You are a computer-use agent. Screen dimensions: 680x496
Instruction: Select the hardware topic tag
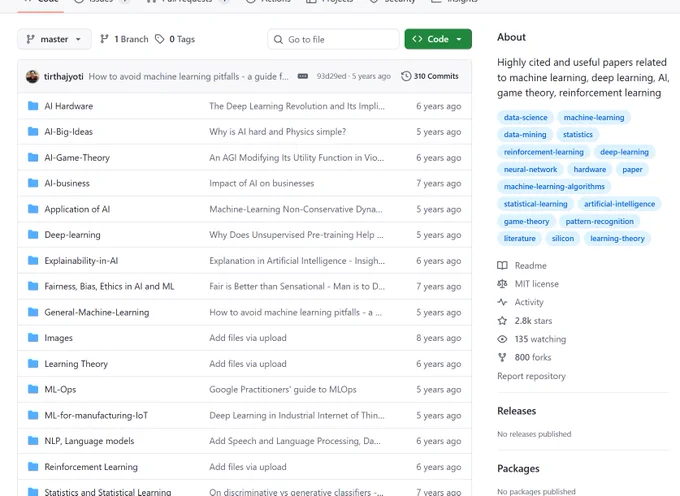pyautogui.click(x=589, y=170)
